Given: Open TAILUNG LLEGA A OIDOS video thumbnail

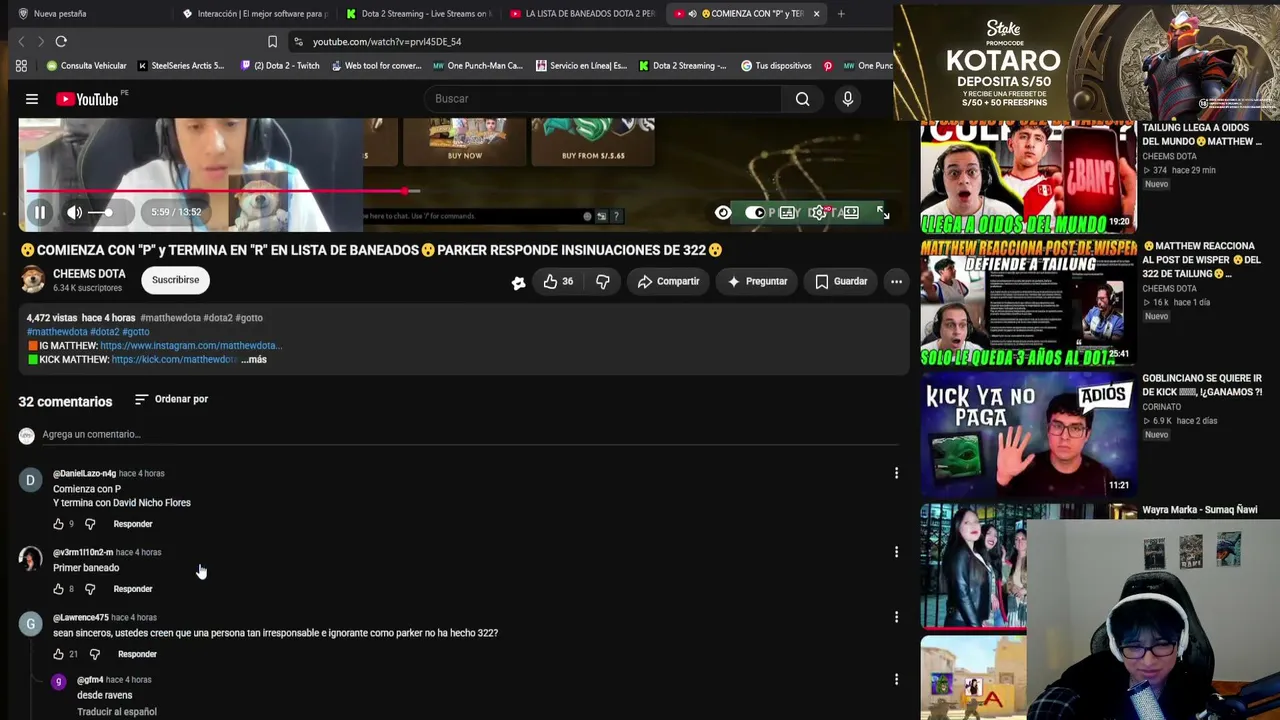Looking at the screenshot, I should tap(1028, 177).
